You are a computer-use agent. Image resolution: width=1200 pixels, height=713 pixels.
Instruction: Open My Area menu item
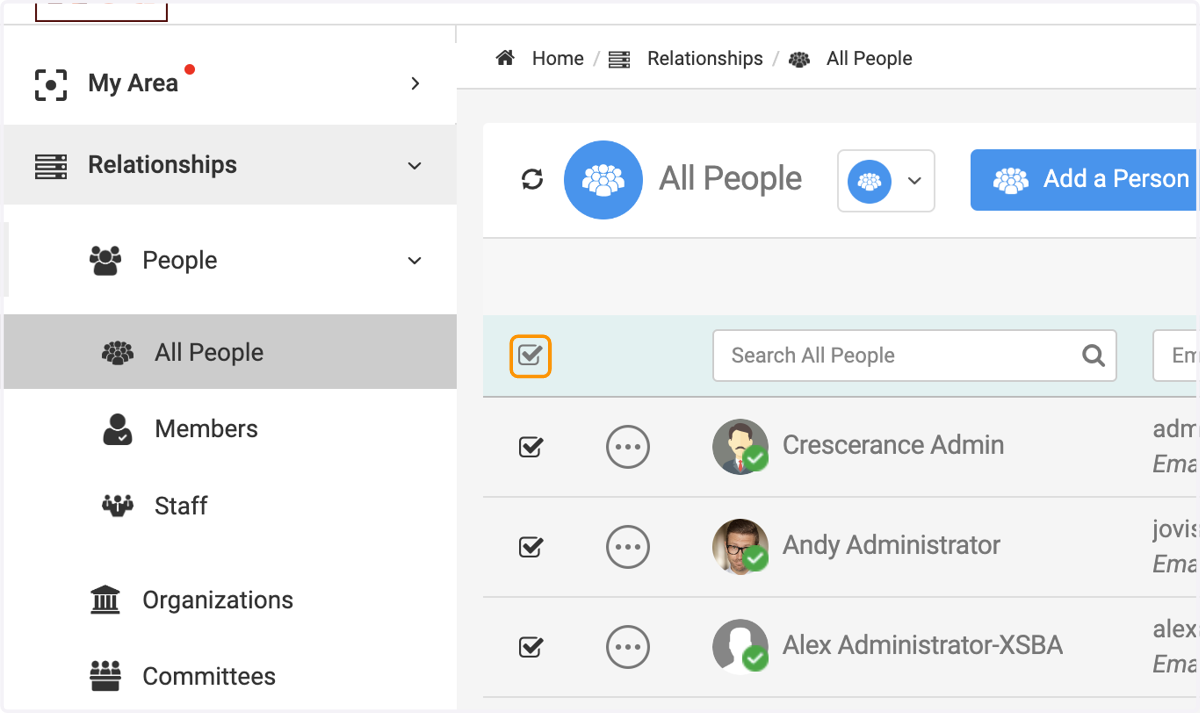click(x=230, y=84)
